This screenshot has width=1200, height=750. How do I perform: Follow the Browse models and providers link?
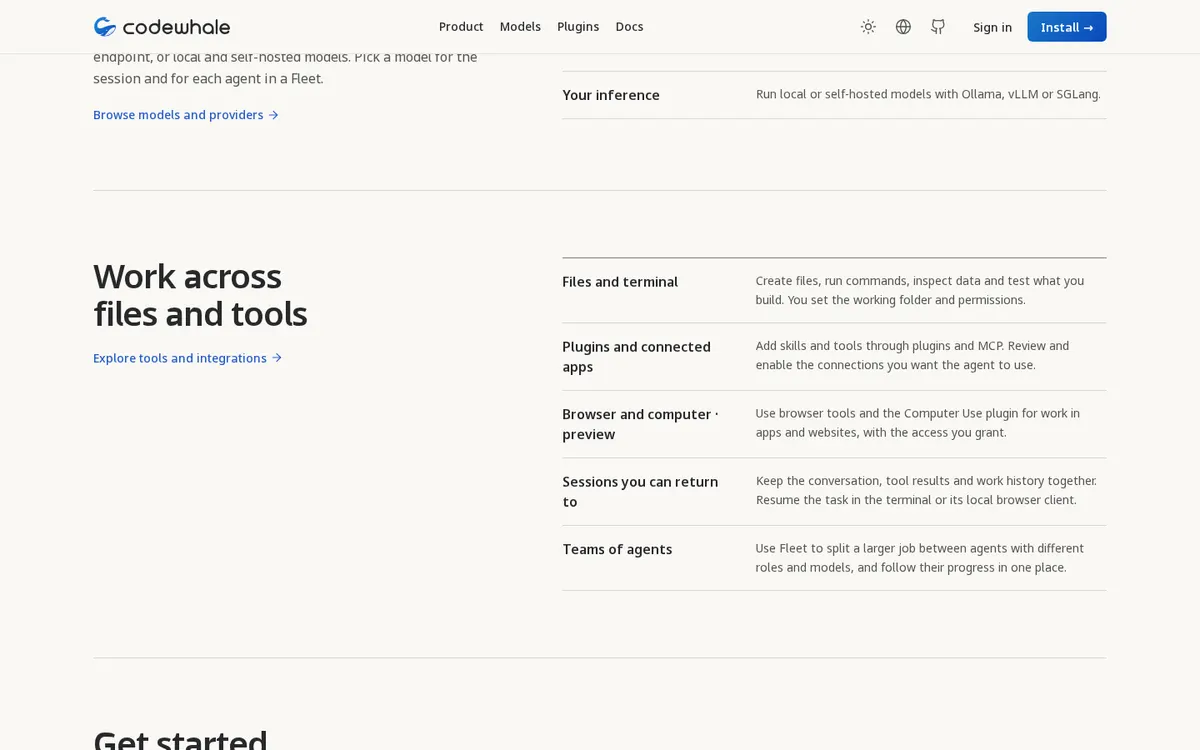(x=186, y=115)
